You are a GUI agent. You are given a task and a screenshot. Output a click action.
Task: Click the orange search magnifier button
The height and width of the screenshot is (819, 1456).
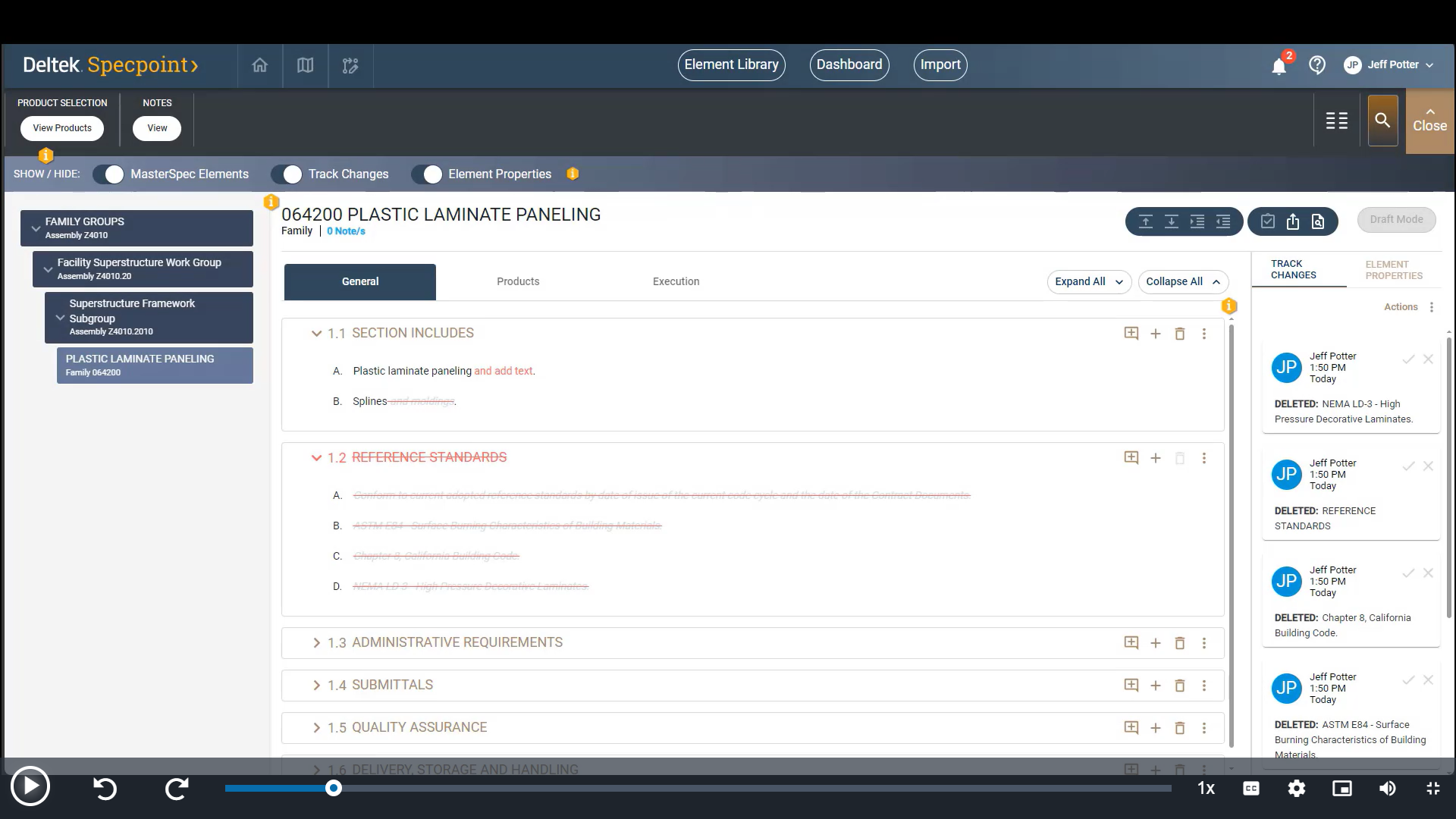point(1382,121)
